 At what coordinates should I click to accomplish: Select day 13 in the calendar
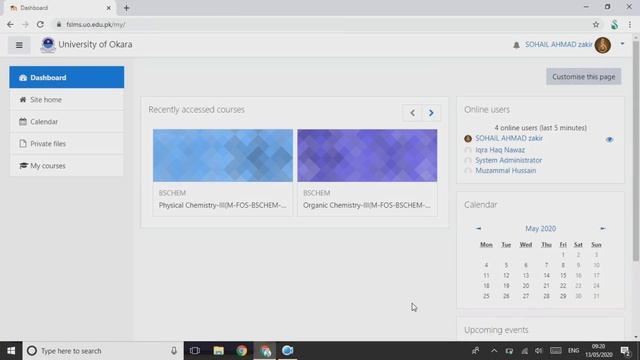526,276
